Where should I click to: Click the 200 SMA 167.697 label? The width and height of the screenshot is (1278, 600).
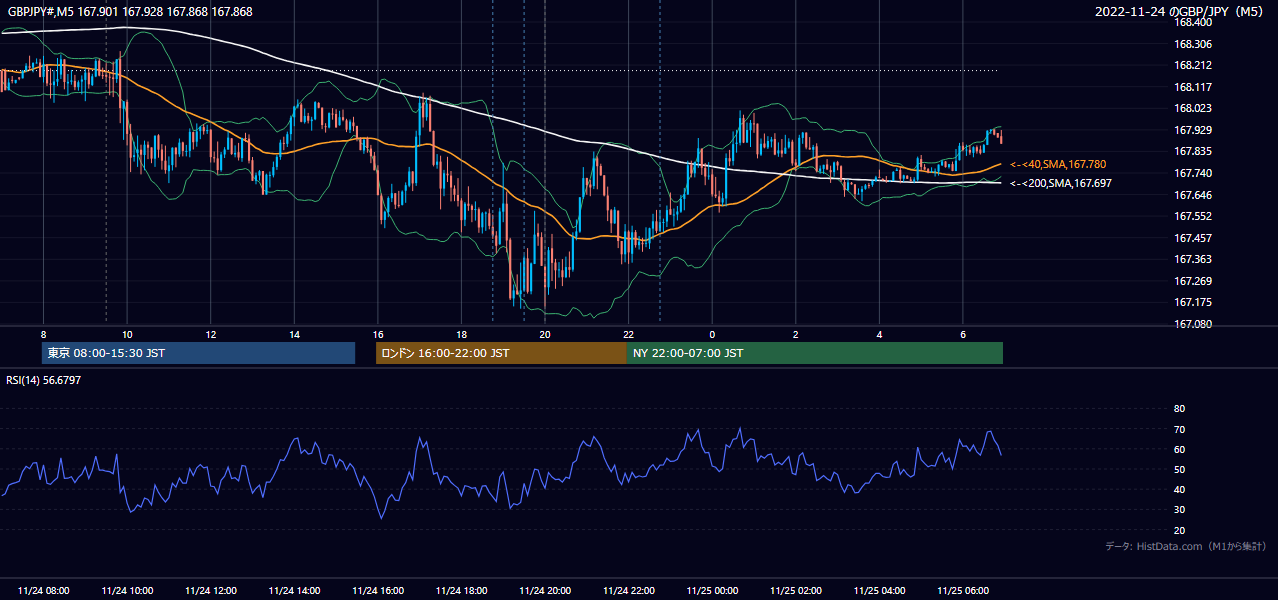click(x=1060, y=183)
